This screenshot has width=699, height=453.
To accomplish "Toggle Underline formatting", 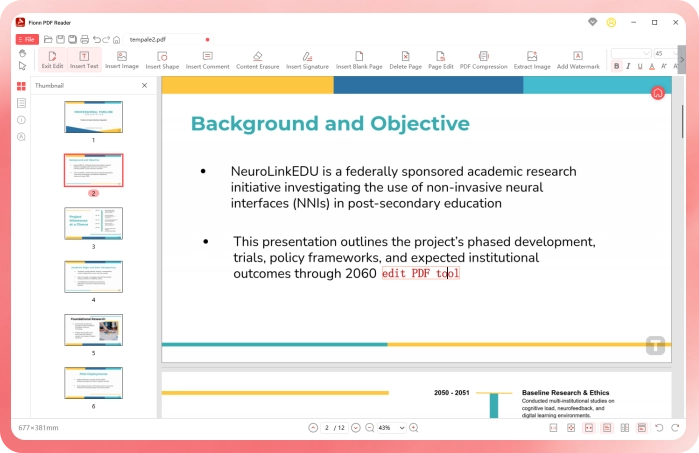I will (640, 66).
